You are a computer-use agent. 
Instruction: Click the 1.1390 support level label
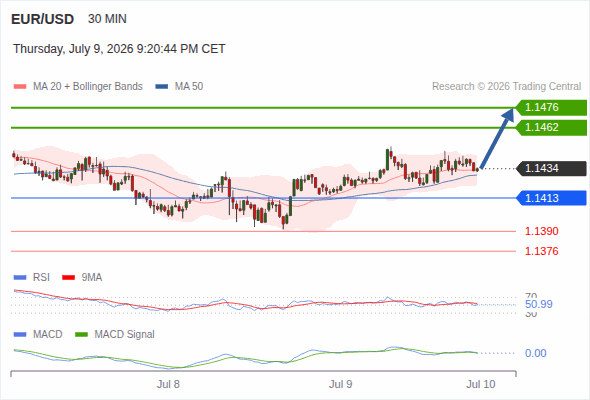pyautogui.click(x=541, y=231)
